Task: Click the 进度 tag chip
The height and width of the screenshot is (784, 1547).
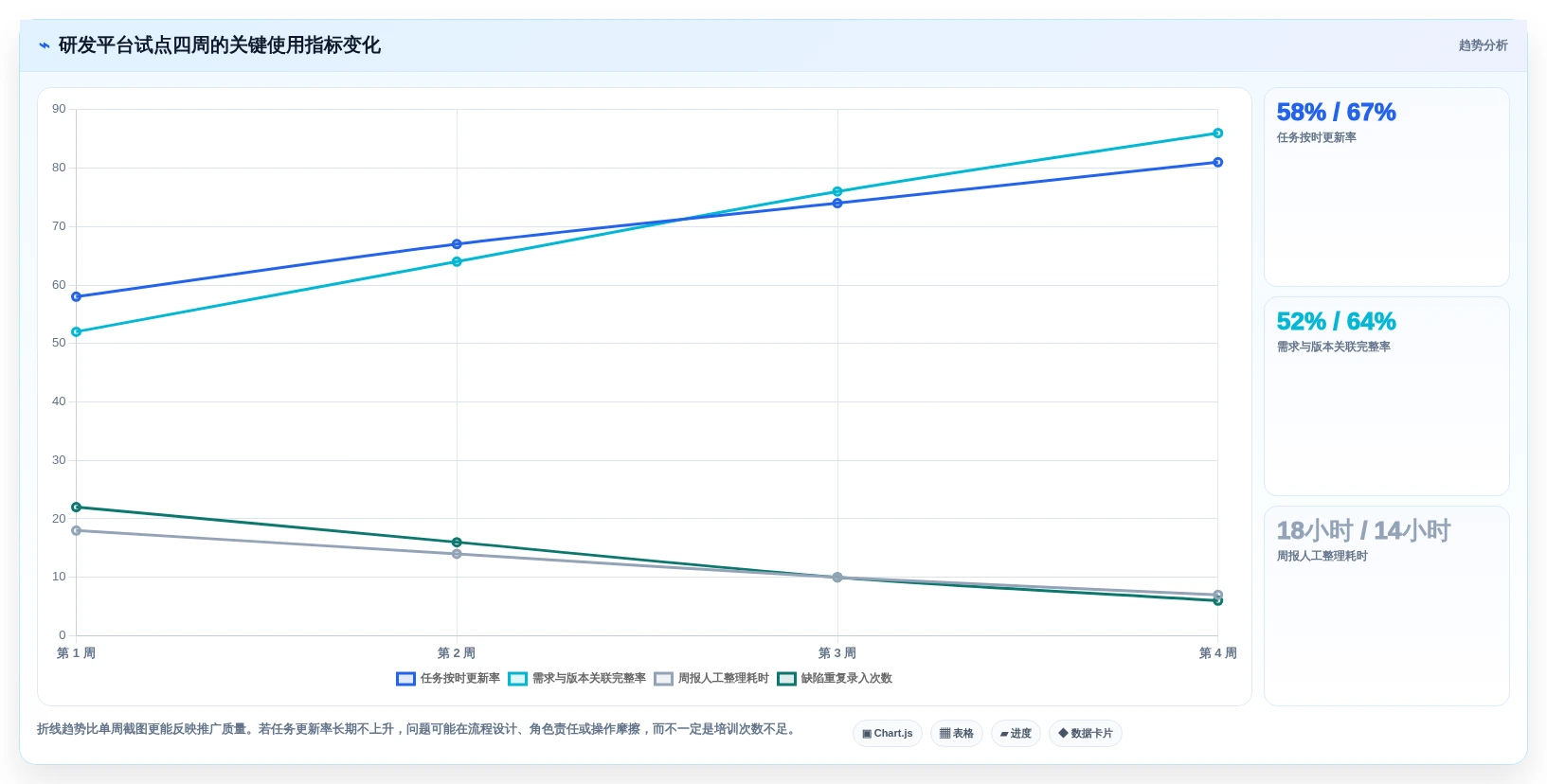Action: click(1016, 734)
